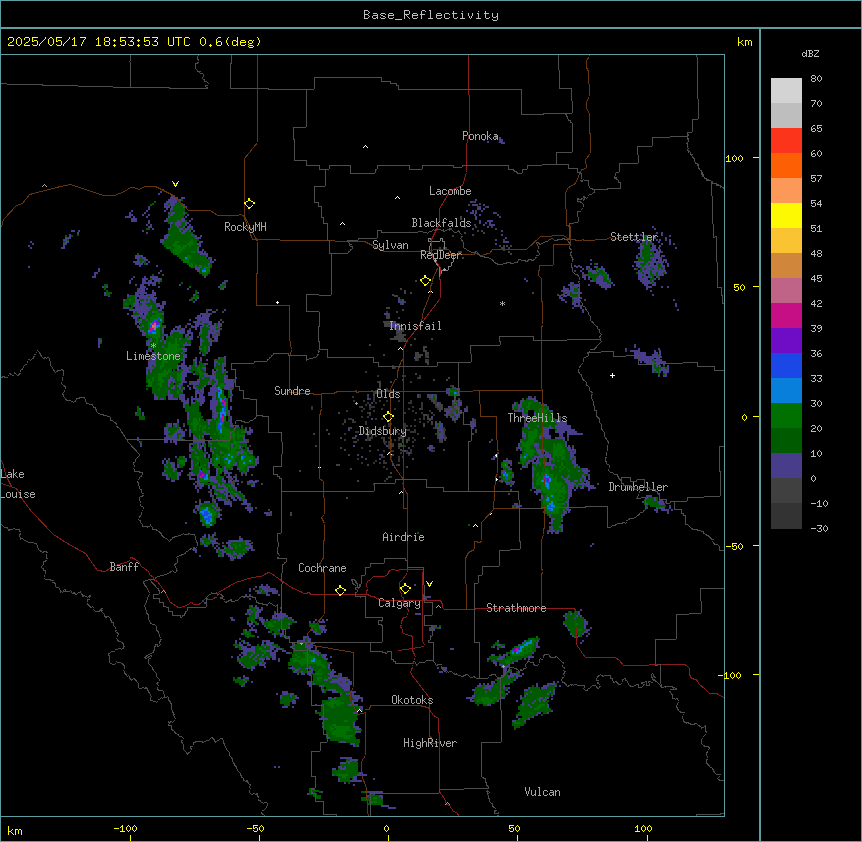Click the Lake Louise label
Viewport: 862px width, 842px height.
(x=18, y=484)
